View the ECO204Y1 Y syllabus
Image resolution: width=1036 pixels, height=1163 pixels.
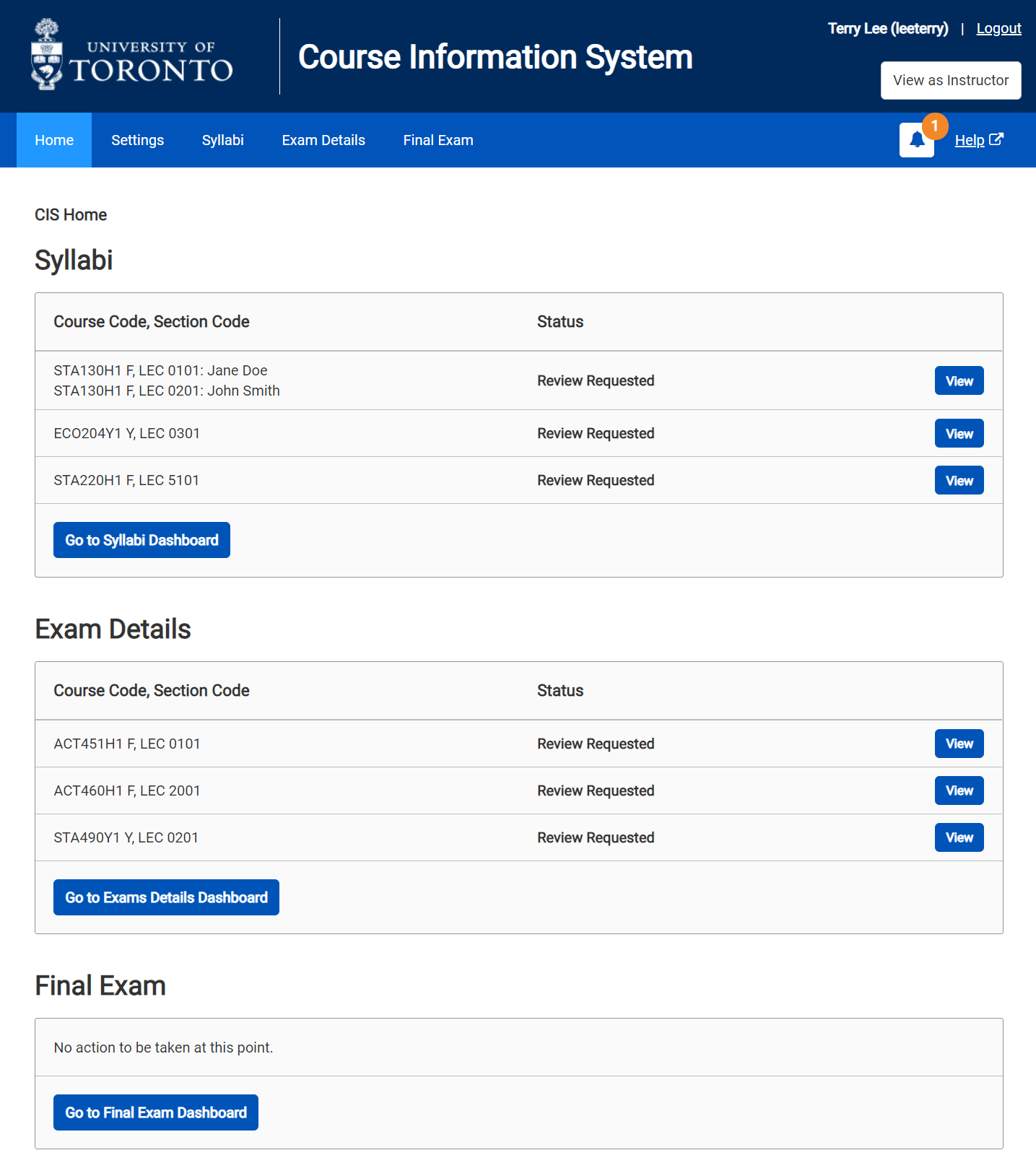(959, 433)
